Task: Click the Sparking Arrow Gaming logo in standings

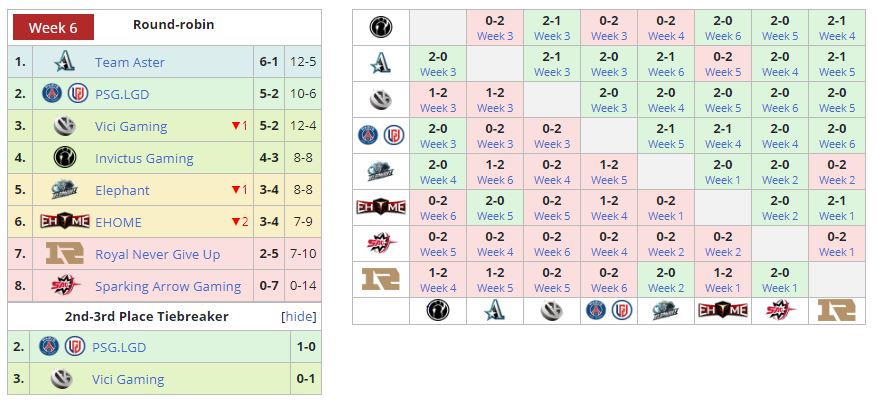Action: 65,286
